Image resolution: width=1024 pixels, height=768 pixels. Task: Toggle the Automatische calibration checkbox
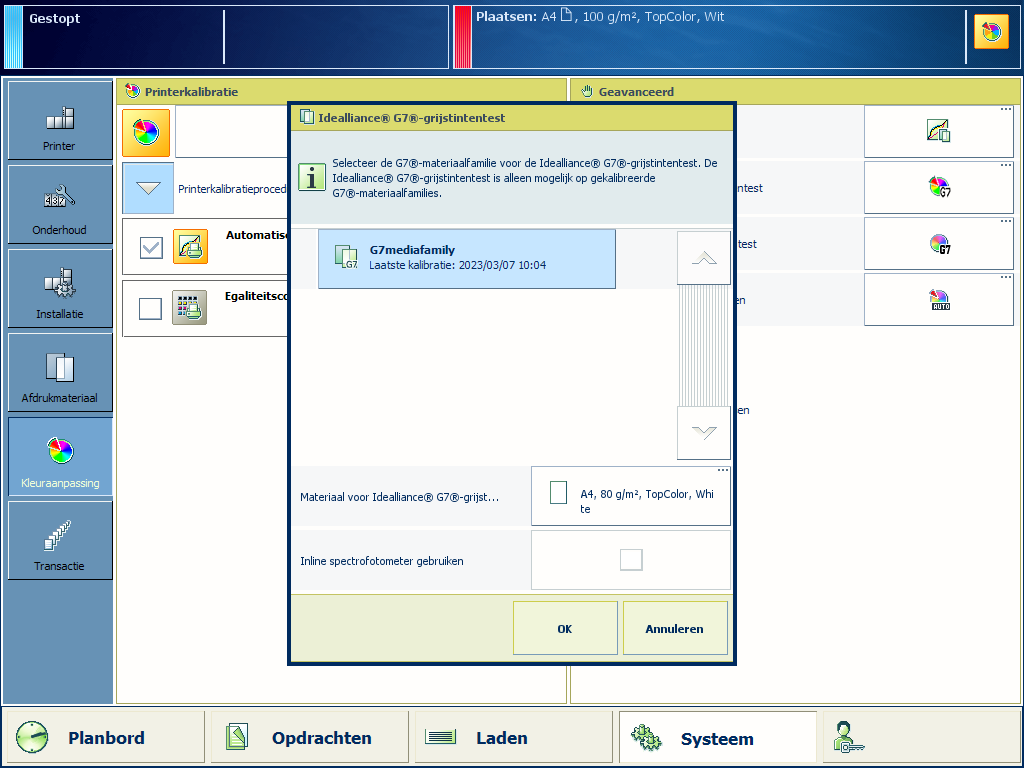click(151, 247)
